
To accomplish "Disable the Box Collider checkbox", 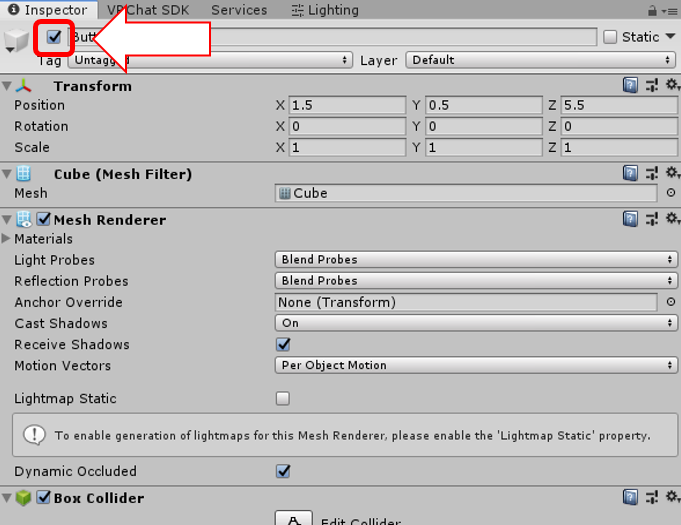I will pyautogui.click(x=43, y=497).
